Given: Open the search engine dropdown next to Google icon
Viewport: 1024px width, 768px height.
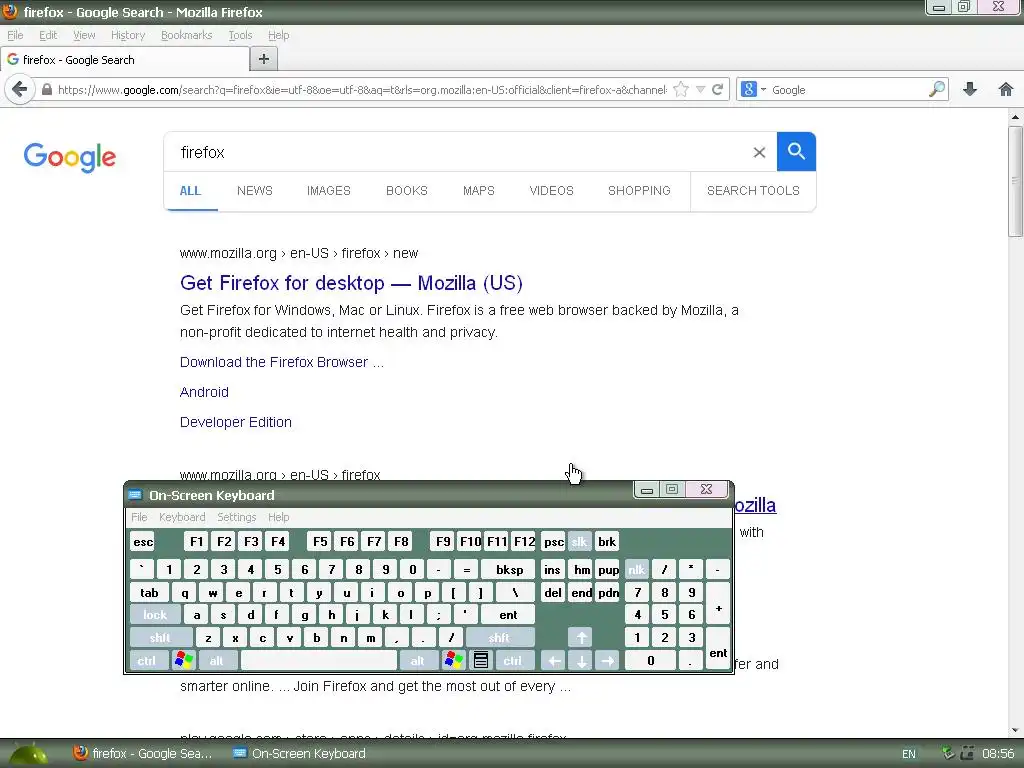Looking at the screenshot, I should click(x=763, y=89).
